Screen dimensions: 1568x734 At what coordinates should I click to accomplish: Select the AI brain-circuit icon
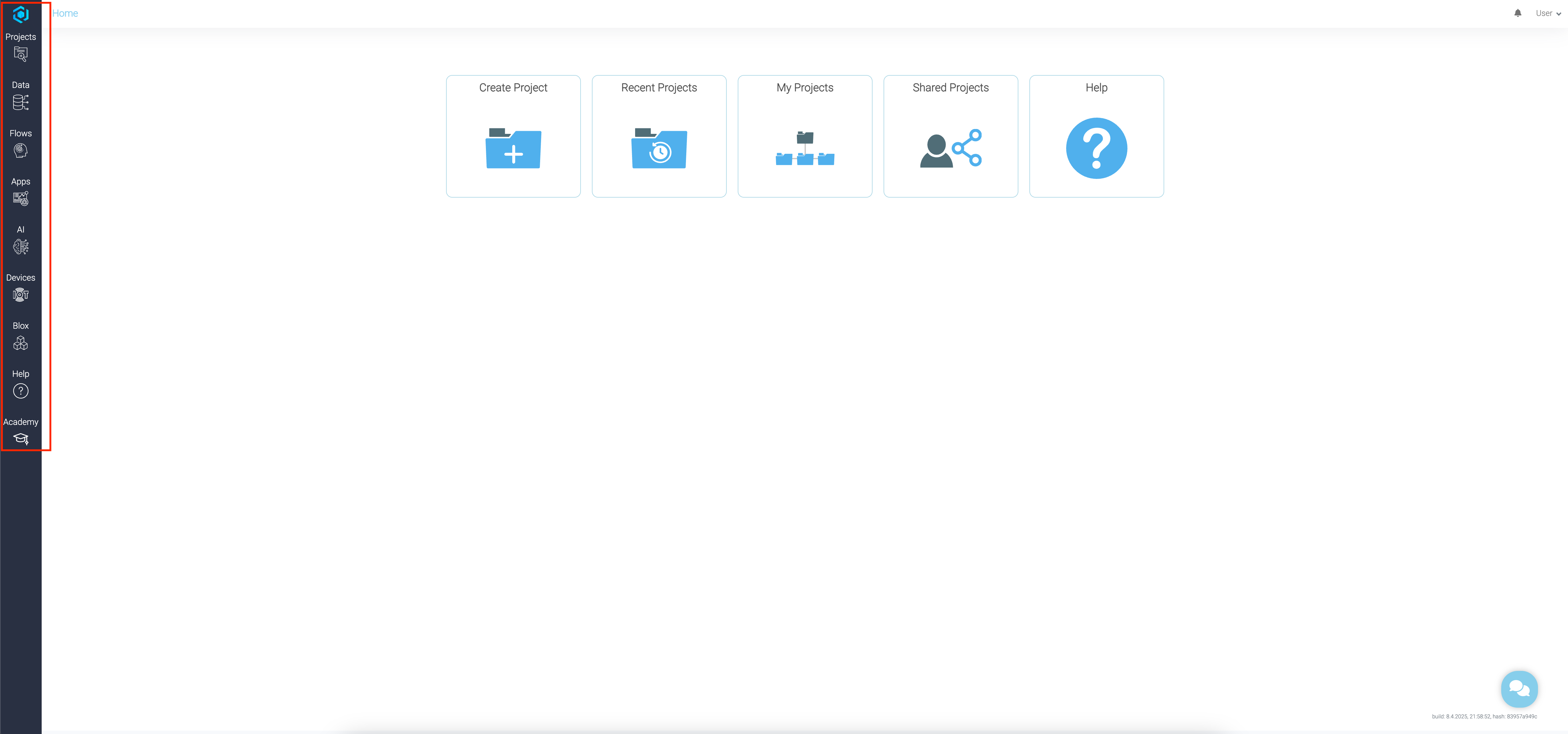click(21, 247)
